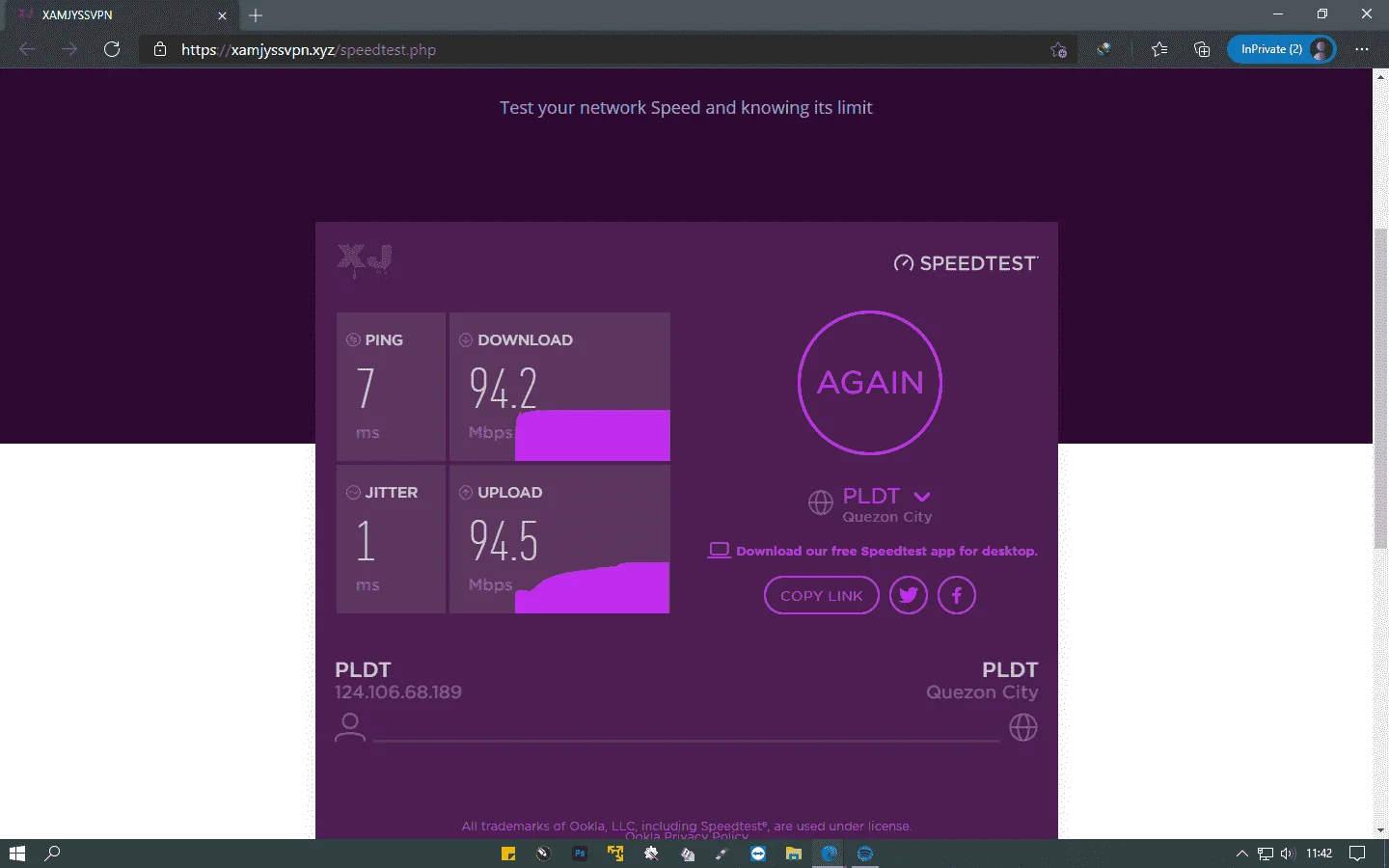Click the laptop icon next to the desktop app link

point(720,551)
